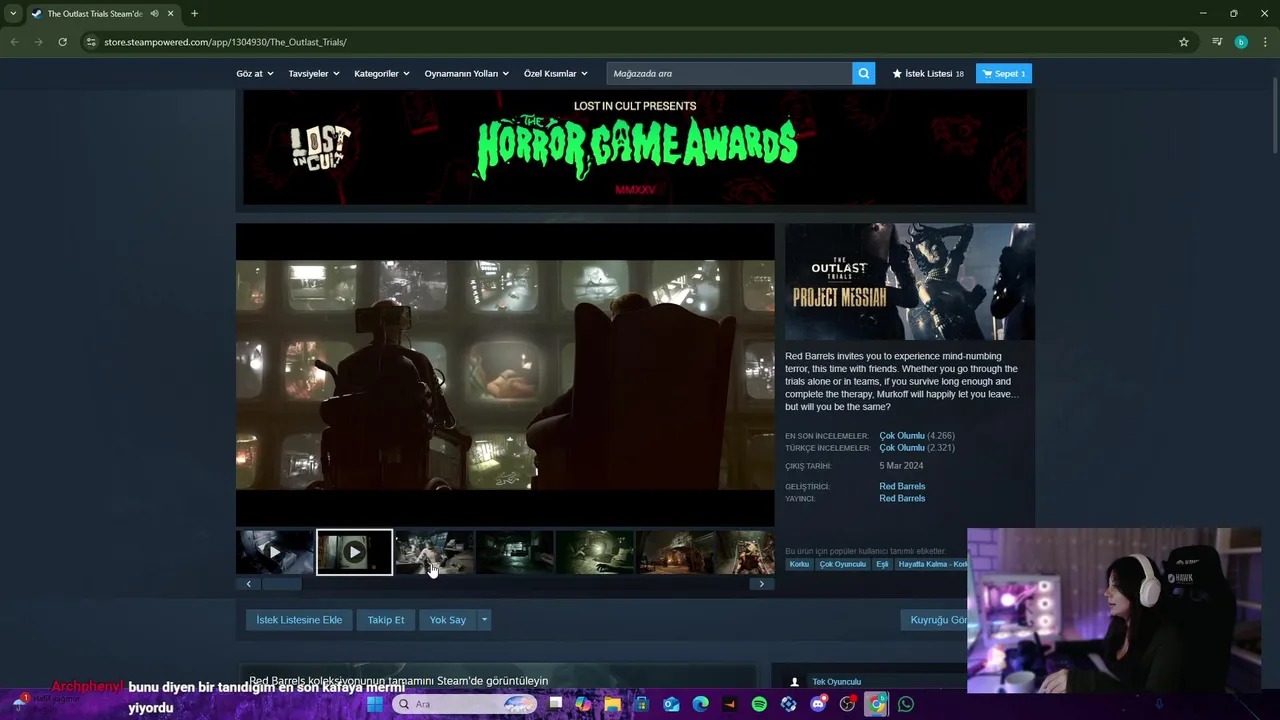Viewport: 1280px width, 720px height.
Task: Open Spotify from the taskbar
Action: pyautogui.click(x=759, y=704)
